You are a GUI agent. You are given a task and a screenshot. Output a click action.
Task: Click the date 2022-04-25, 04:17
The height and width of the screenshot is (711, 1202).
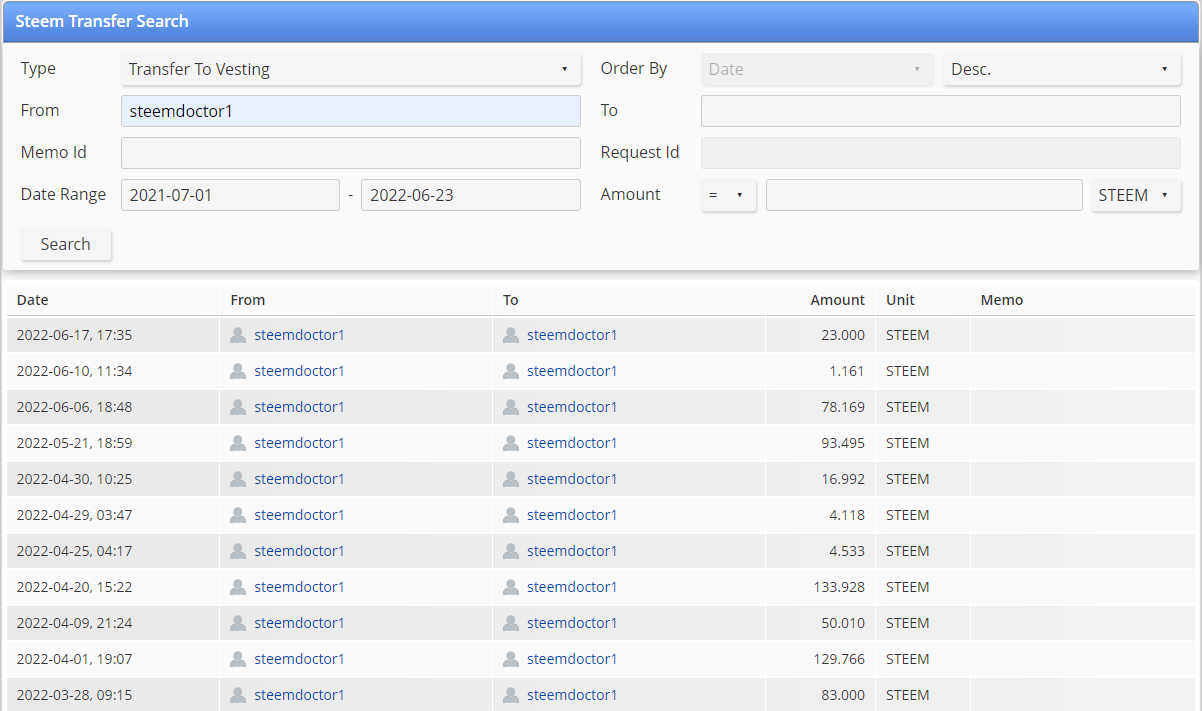tap(74, 551)
